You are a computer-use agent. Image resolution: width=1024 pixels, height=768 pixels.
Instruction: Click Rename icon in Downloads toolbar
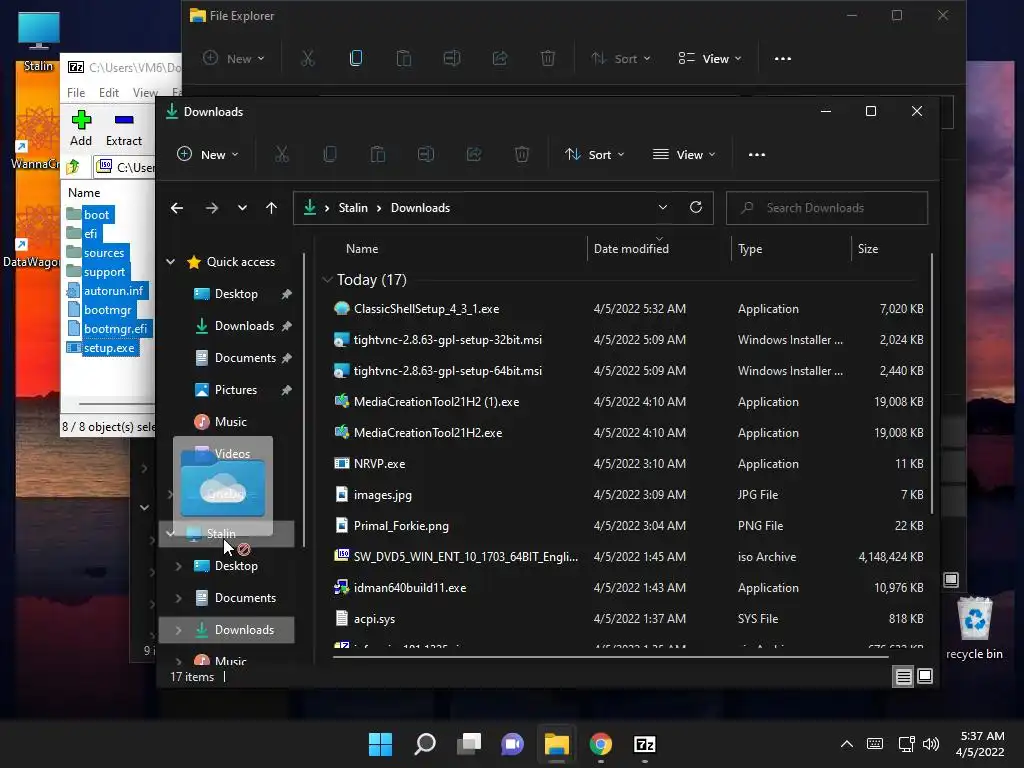426,155
